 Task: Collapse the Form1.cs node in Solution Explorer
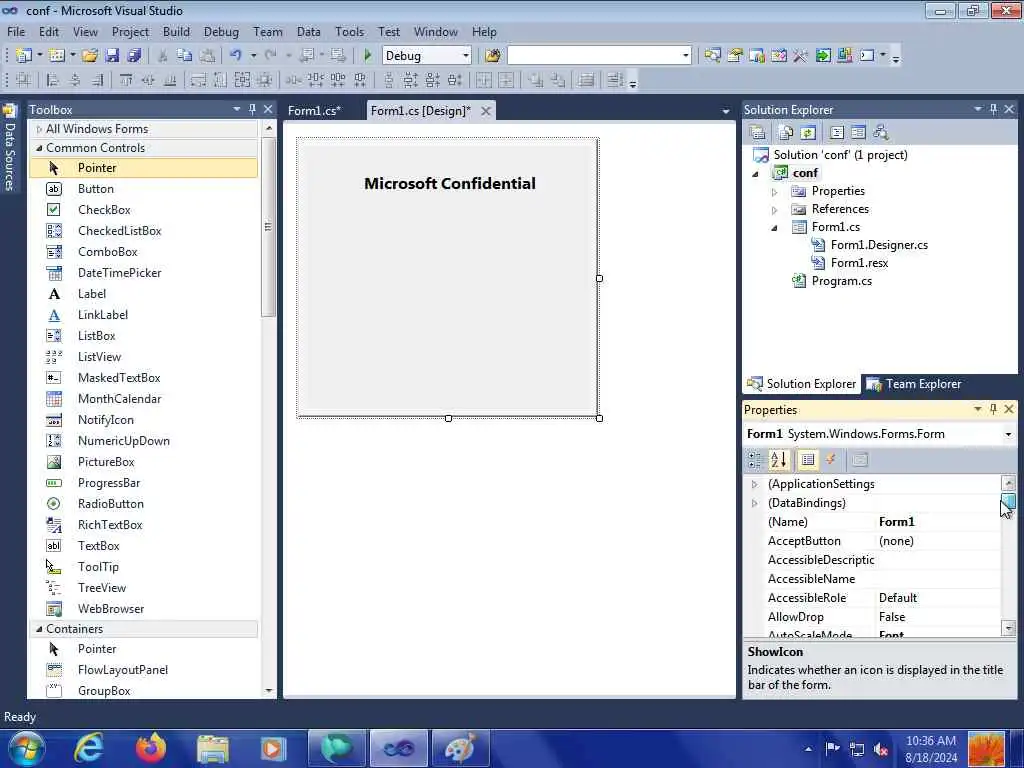point(775,228)
